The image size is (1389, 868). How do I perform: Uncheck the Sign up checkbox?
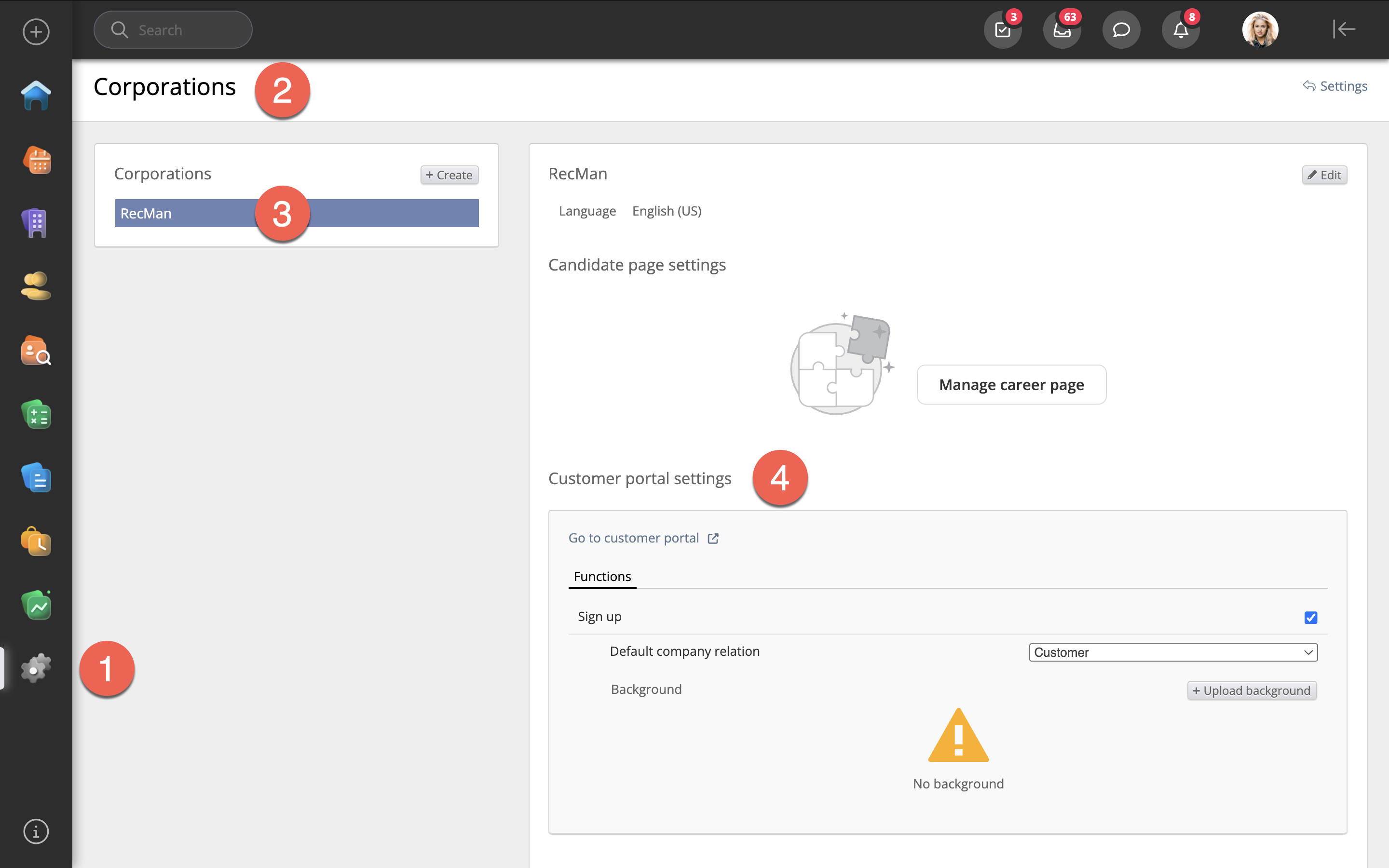(1310, 618)
